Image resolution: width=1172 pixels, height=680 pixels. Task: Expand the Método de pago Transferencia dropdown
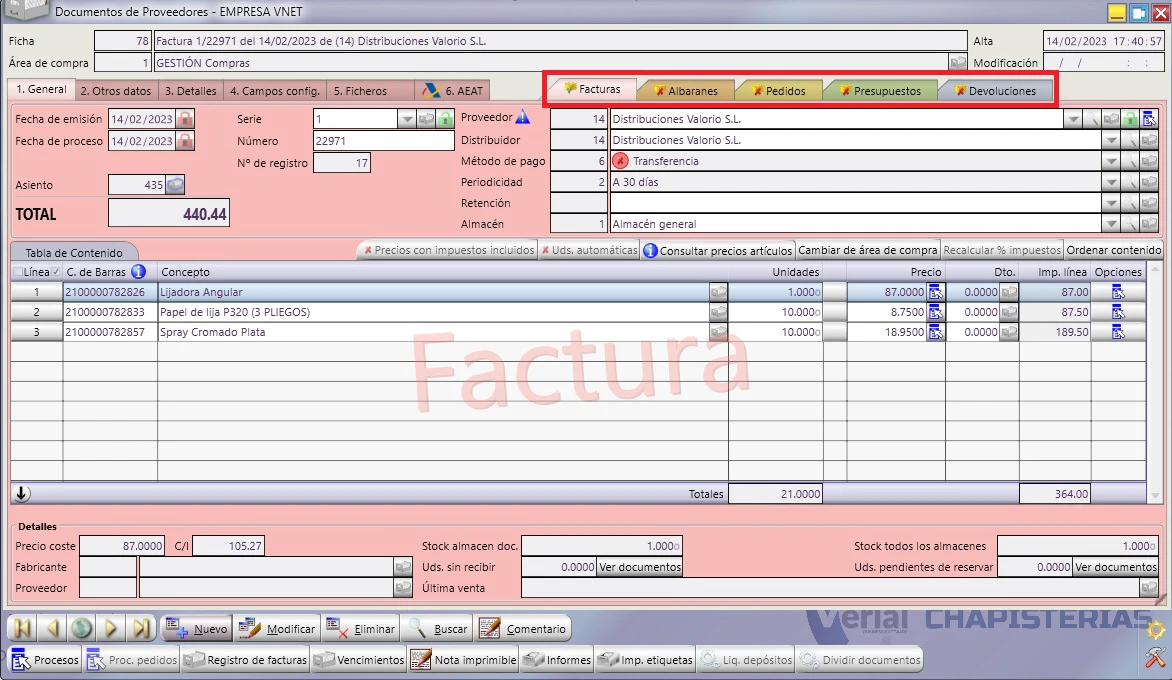(x=1111, y=161)
